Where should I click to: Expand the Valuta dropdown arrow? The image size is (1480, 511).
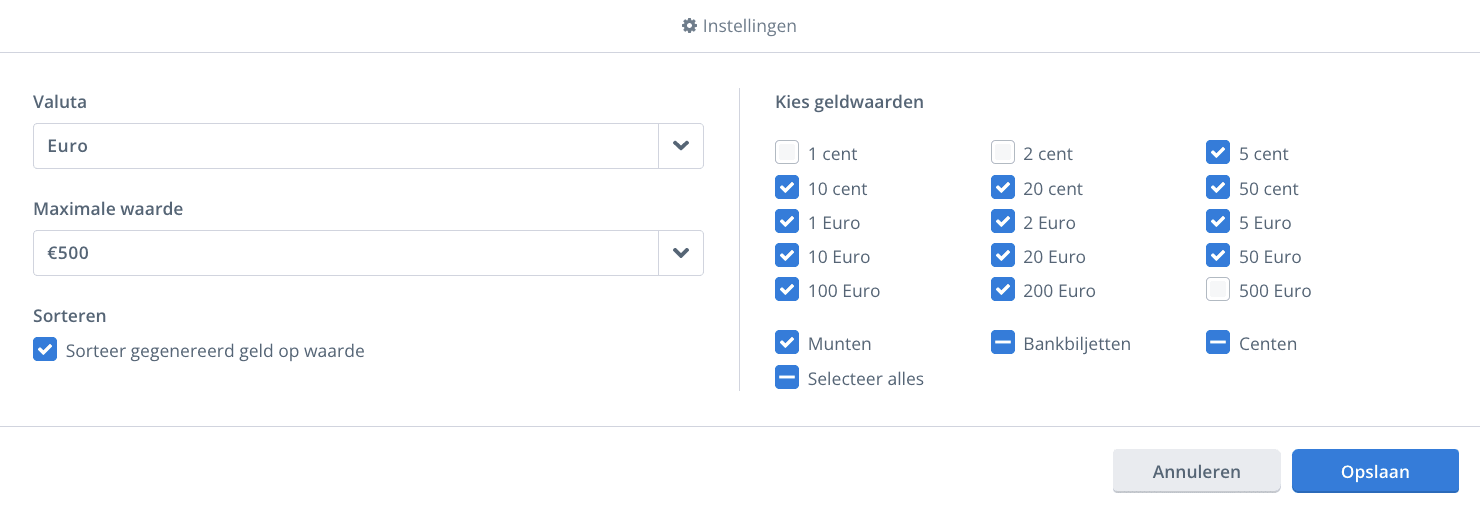tap(681, 146)
